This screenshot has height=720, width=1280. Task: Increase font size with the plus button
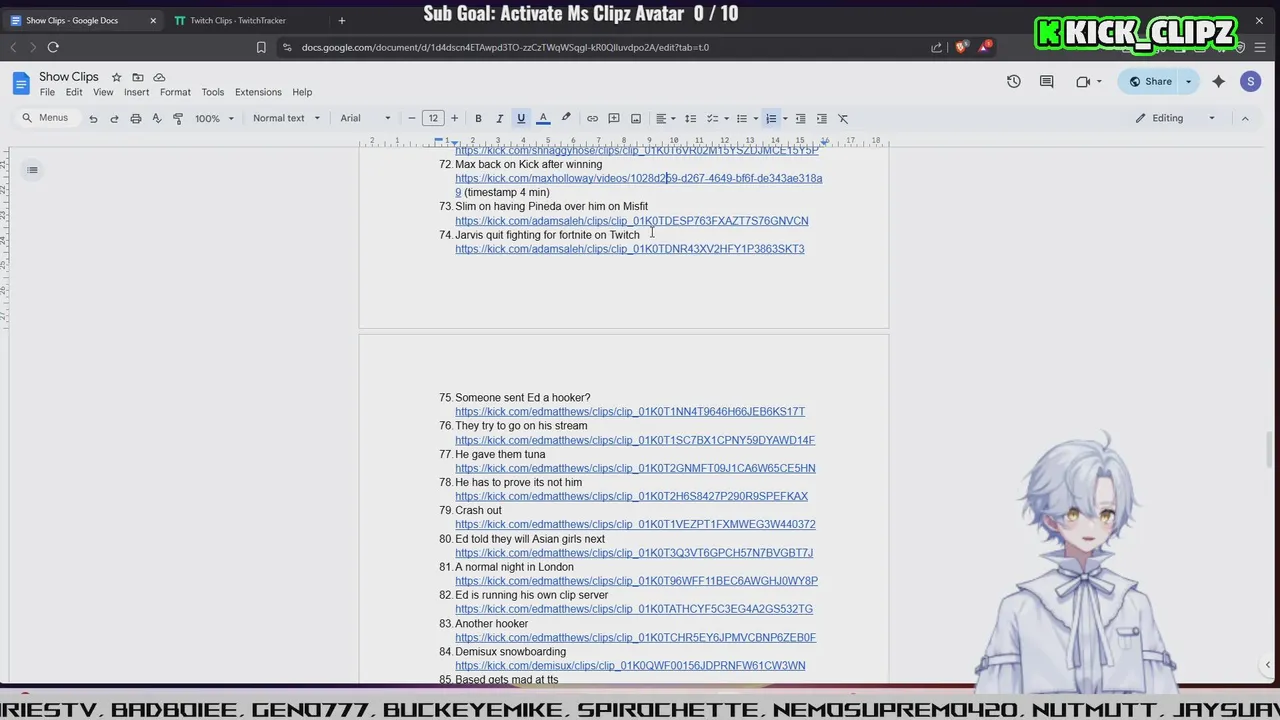point(454,118)
